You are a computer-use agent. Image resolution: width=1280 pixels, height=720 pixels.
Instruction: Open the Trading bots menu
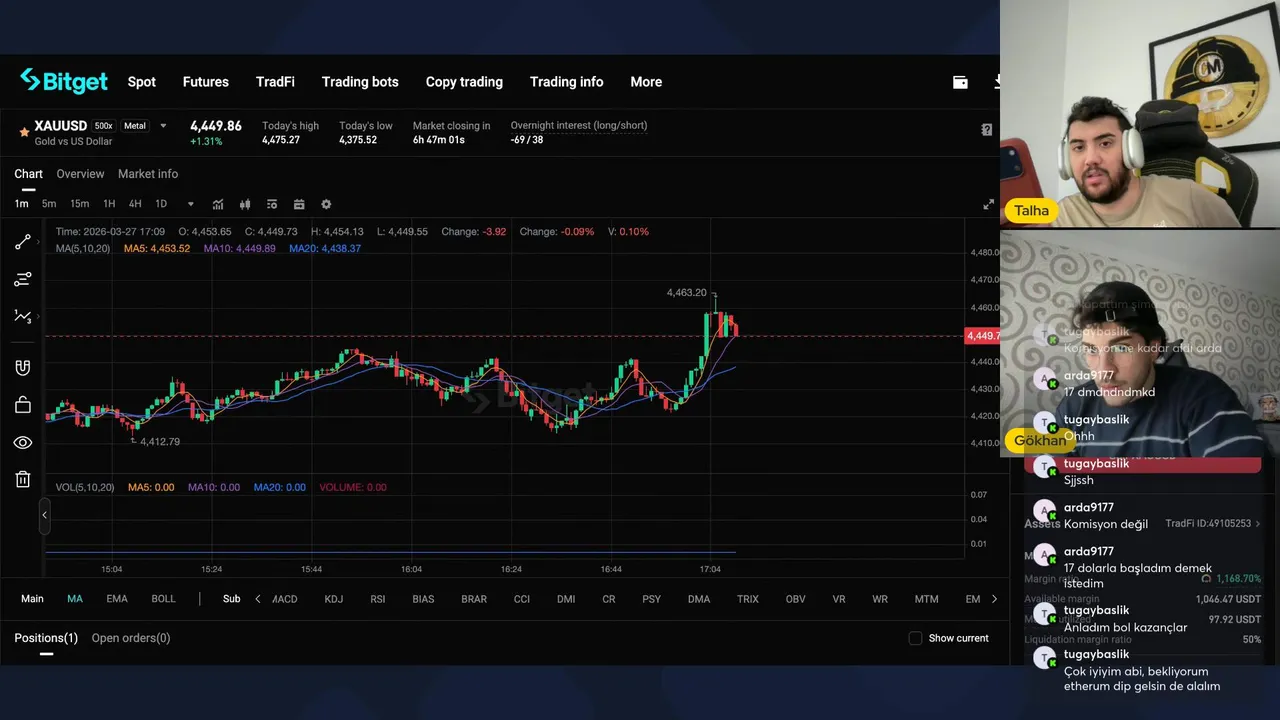click(360, 82)
